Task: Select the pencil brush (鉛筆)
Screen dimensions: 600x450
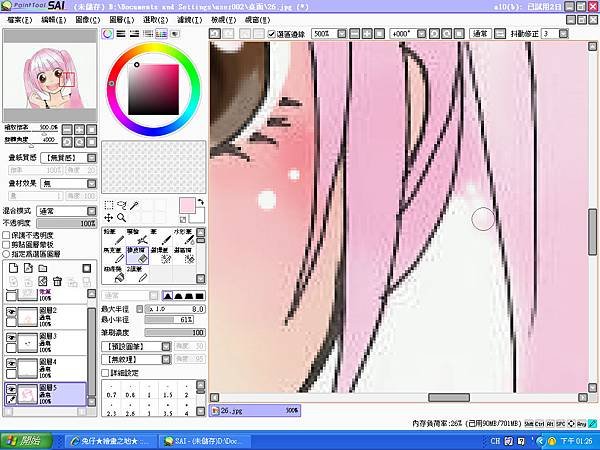Action: tap(114, 237)
